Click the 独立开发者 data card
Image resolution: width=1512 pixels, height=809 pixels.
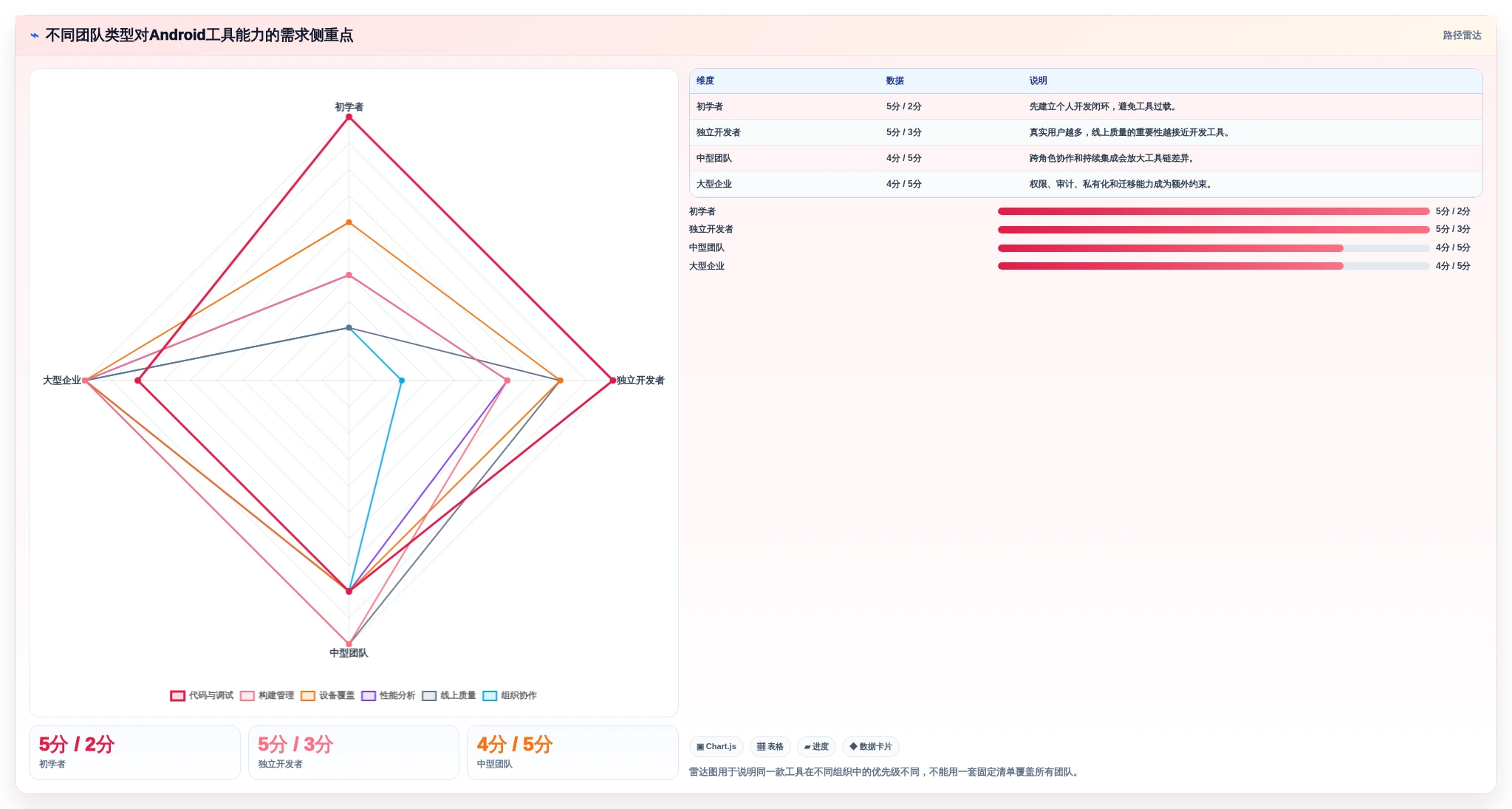coord(354,752)
